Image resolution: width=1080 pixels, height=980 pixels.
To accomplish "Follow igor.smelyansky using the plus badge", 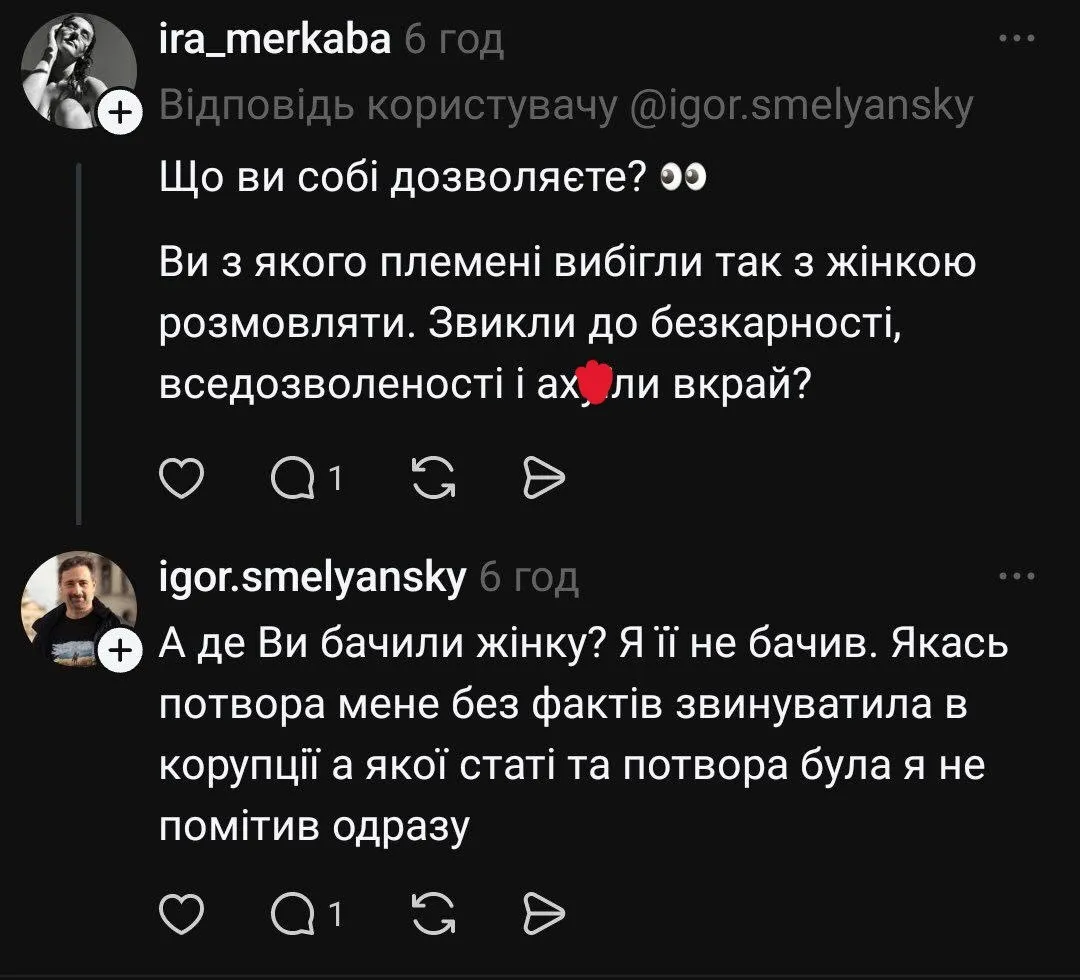I will point(119,650).
